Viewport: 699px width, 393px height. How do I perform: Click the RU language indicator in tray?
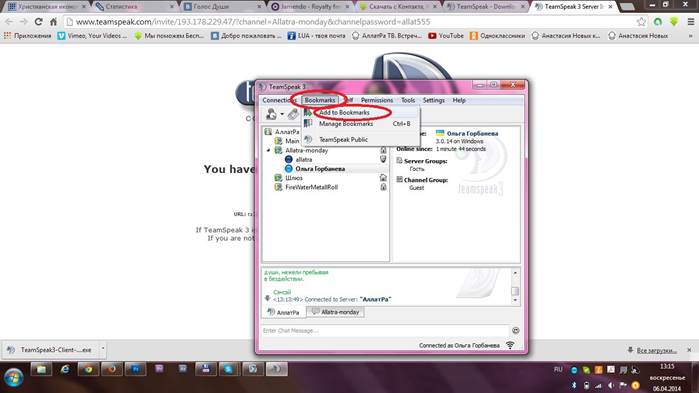click(x=558, y=369)
